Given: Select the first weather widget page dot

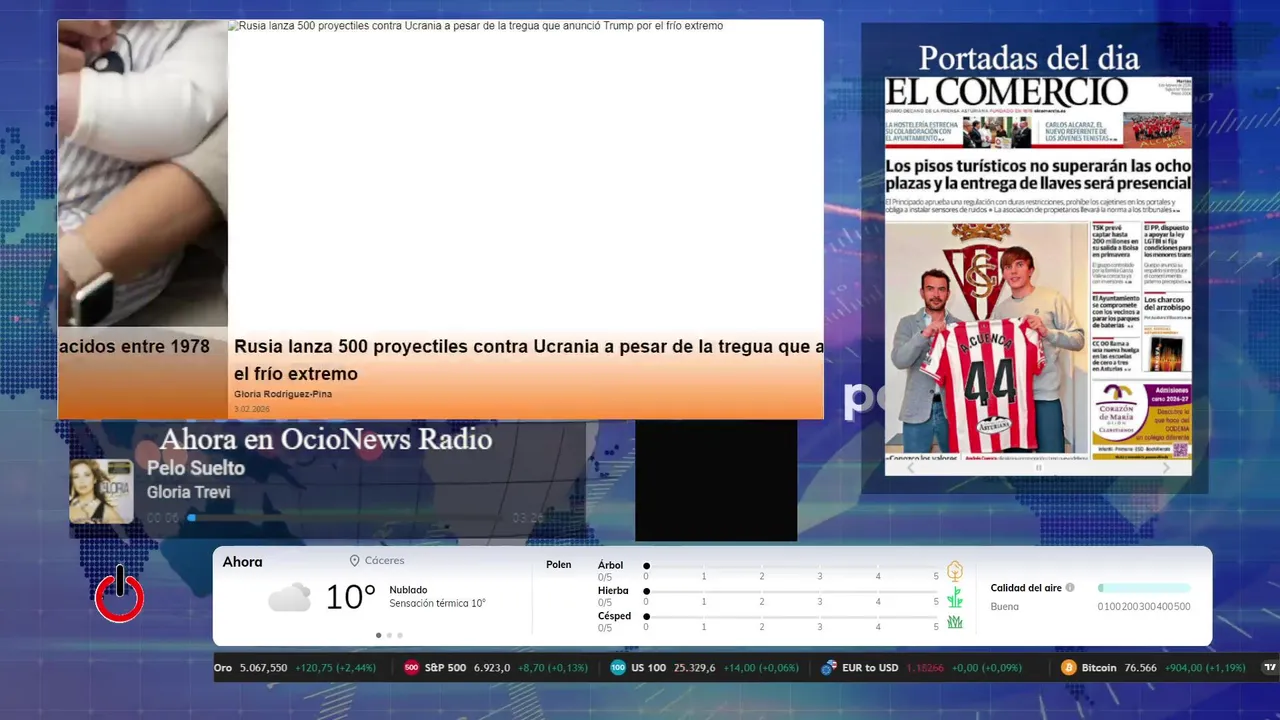Looking at the screenshot, I should point(378,635).
